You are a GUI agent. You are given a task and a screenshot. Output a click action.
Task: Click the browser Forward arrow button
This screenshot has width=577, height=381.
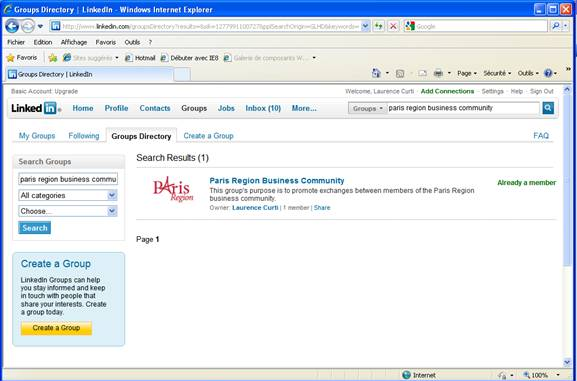[28, 26]
